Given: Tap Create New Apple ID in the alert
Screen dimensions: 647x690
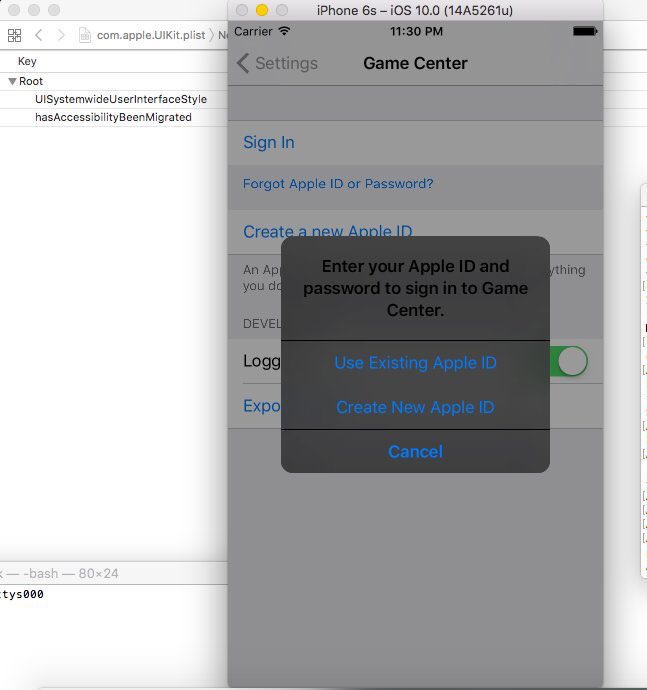Looking at the screenshot, I should [415, 407].
